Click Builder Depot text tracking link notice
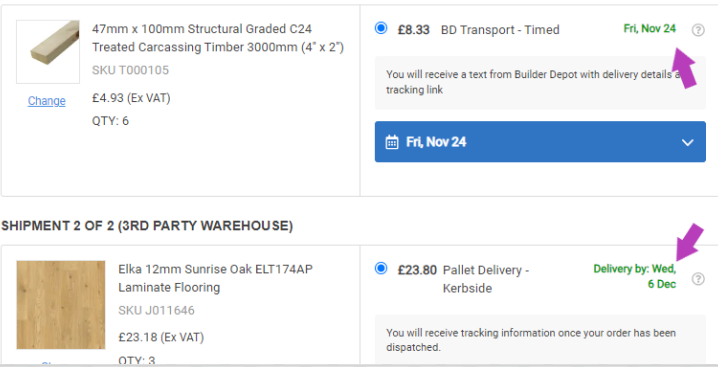Image resolution: width=718 pixels, height=368 pixels. 540,82
